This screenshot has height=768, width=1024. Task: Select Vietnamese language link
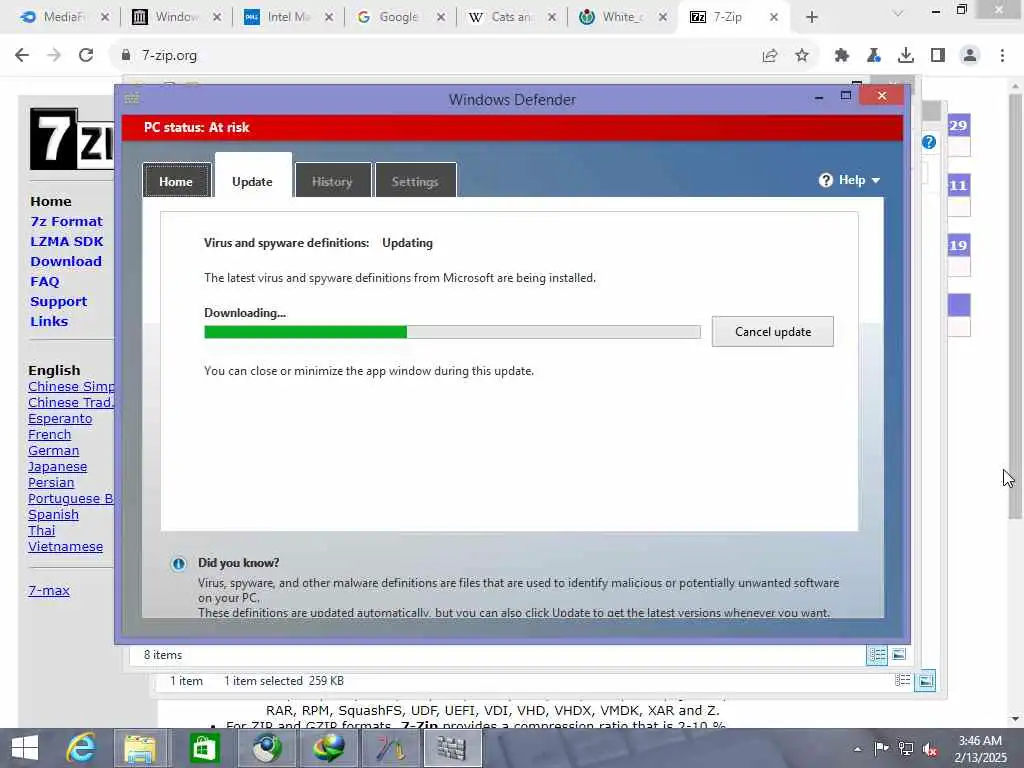(65, 547)
